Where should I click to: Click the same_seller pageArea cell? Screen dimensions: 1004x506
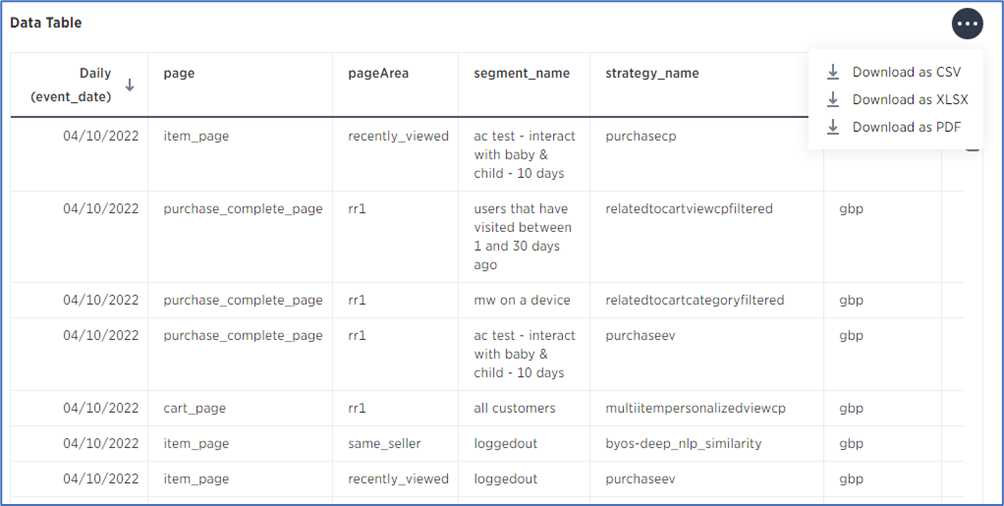[x=384, y=444]
